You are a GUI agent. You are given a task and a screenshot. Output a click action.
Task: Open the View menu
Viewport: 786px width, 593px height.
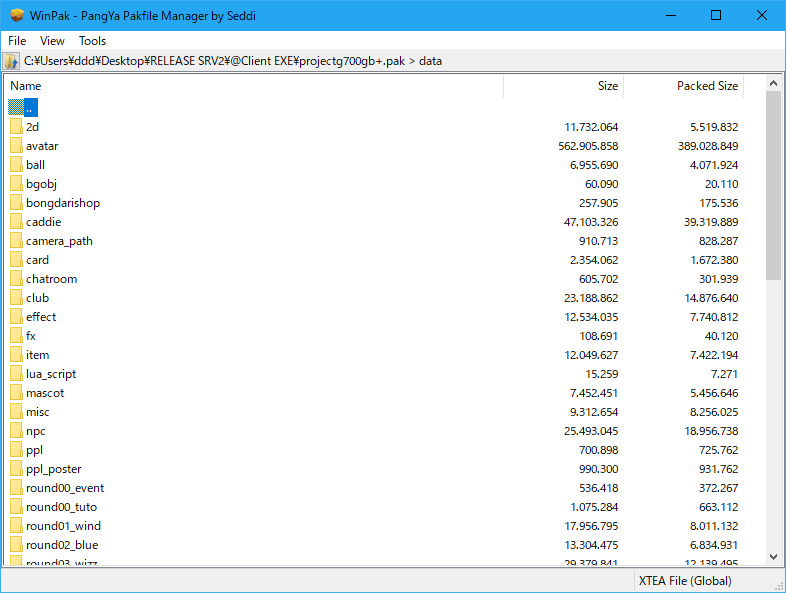point(52,41)
